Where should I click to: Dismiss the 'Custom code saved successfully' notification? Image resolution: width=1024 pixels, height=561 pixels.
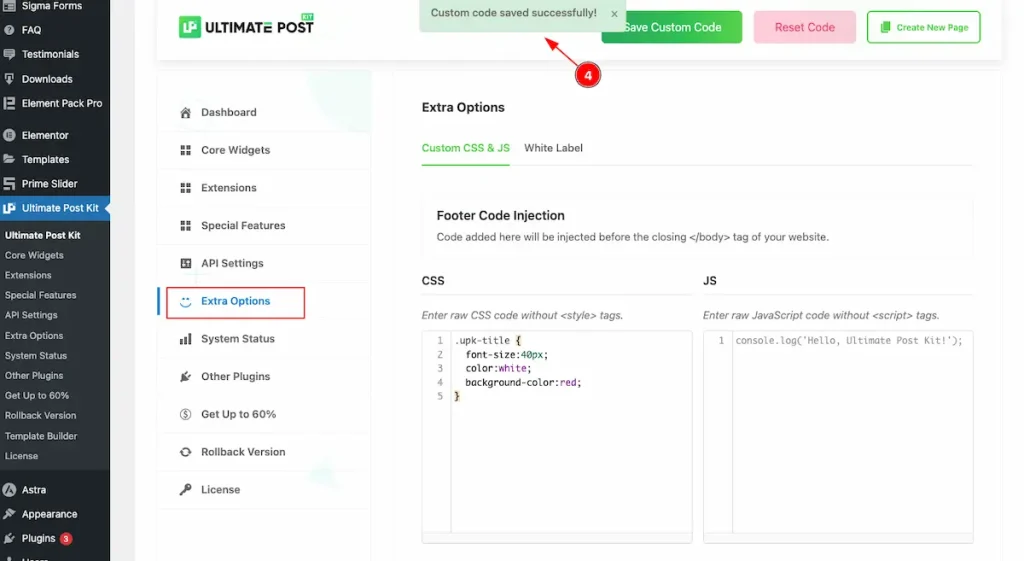(x=614, y=14)
